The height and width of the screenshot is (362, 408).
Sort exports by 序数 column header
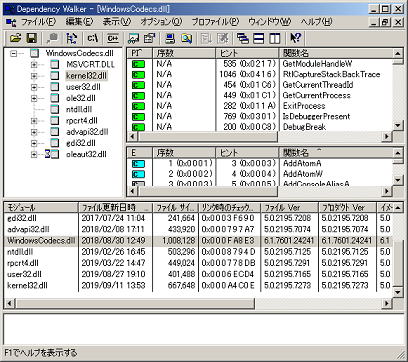tap(184, 153)
